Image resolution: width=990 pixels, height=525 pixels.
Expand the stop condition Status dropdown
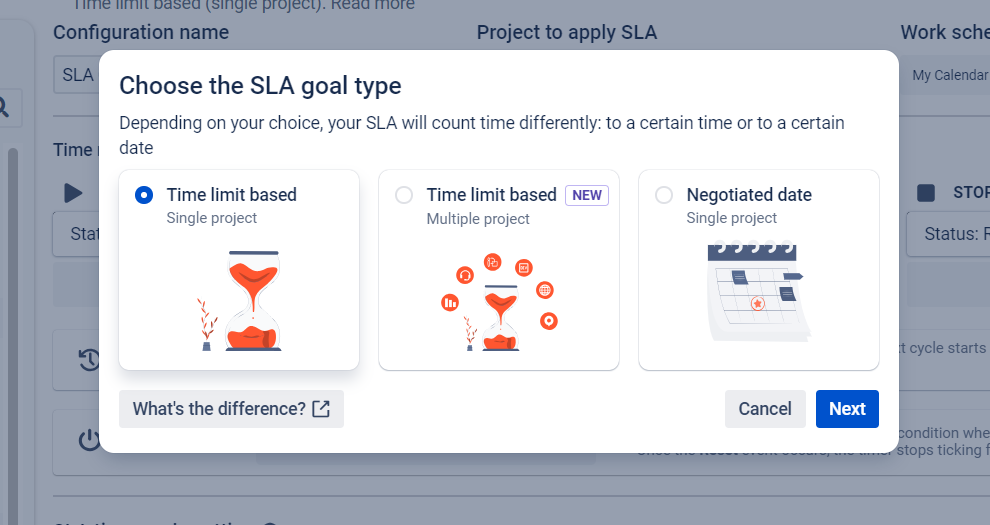tap(947, 234)
